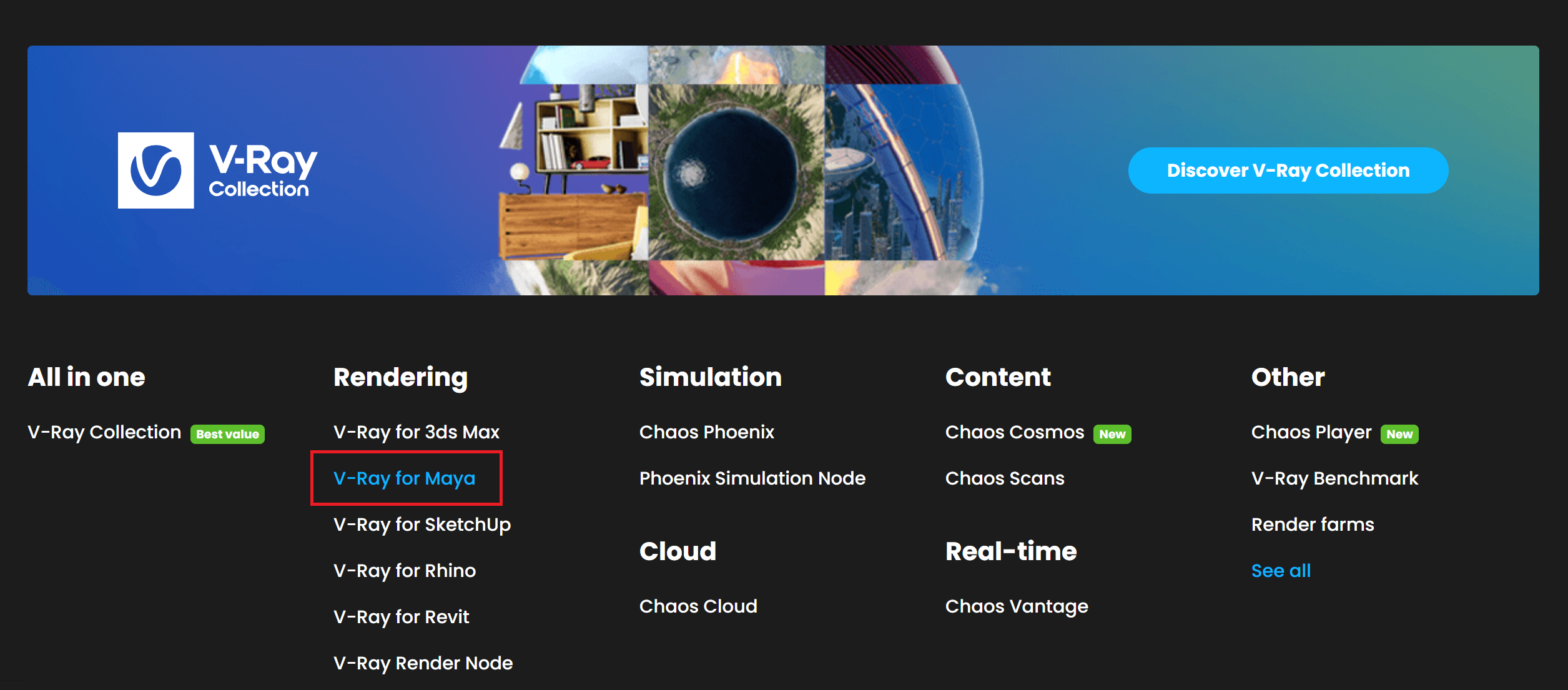Click the Other column heading

[1288, 377]
